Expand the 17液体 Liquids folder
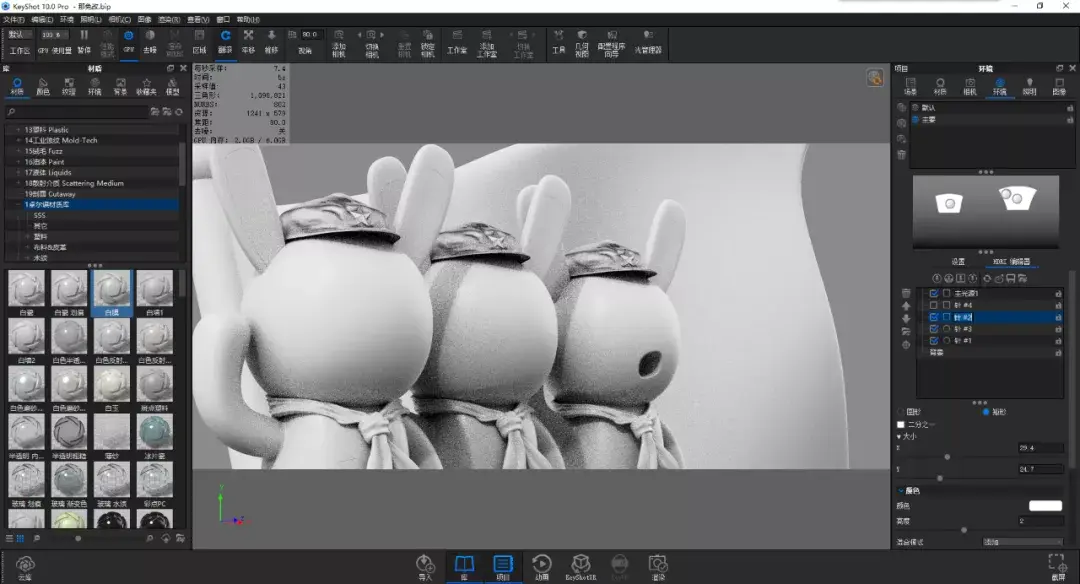The image size is (1080, 584). [19, 172]
